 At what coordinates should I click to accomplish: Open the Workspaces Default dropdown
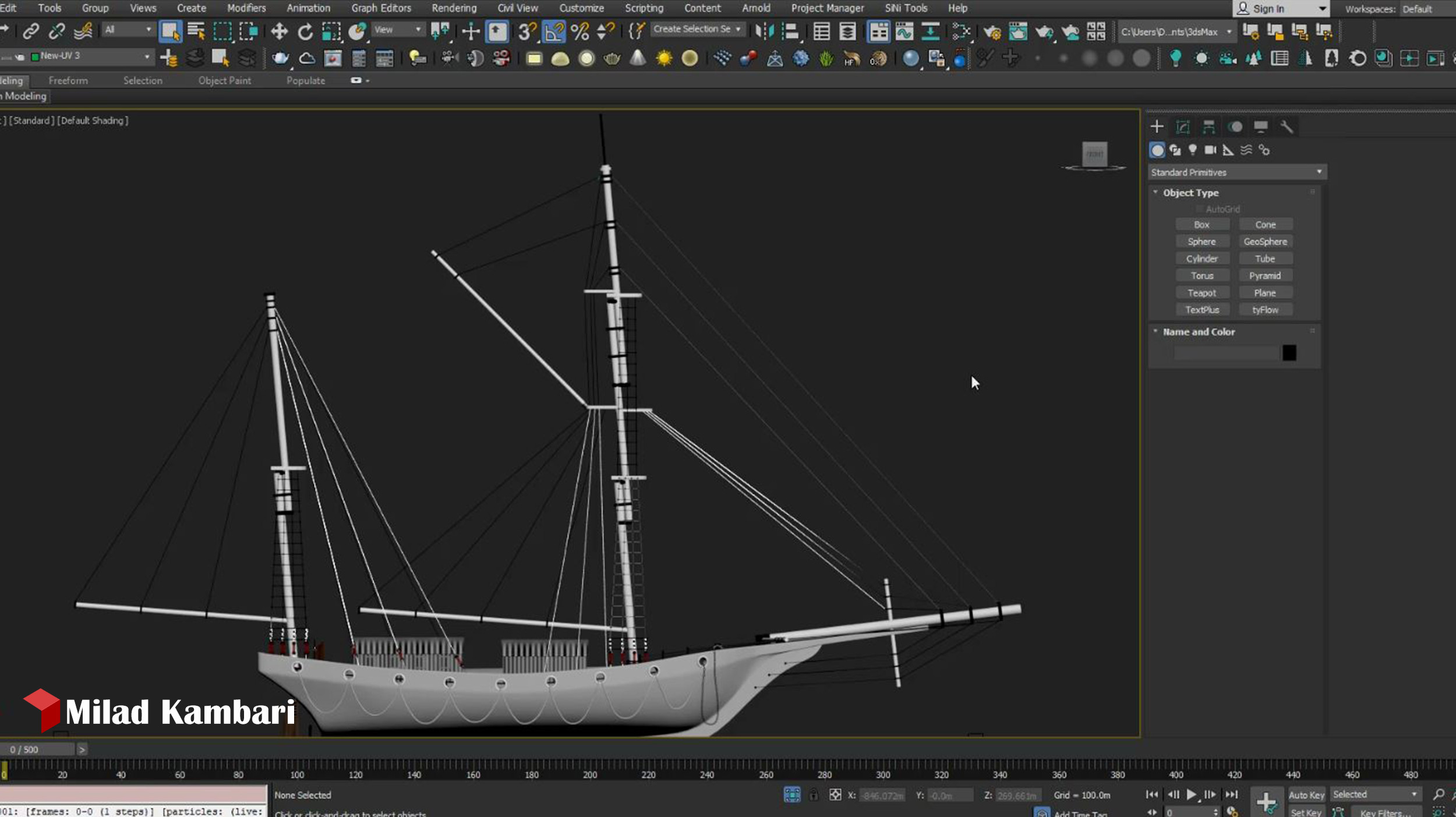pyautogui.click(x=1428, y=9)
